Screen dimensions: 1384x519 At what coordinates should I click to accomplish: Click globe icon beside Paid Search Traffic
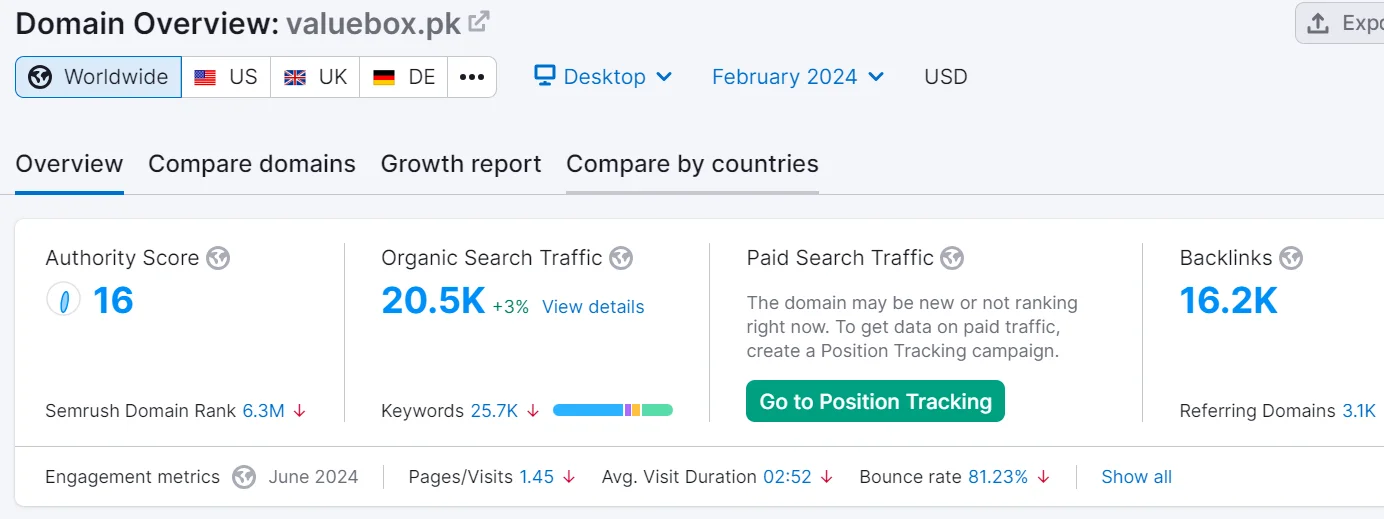pyautogui.click(x=952, y=258)
